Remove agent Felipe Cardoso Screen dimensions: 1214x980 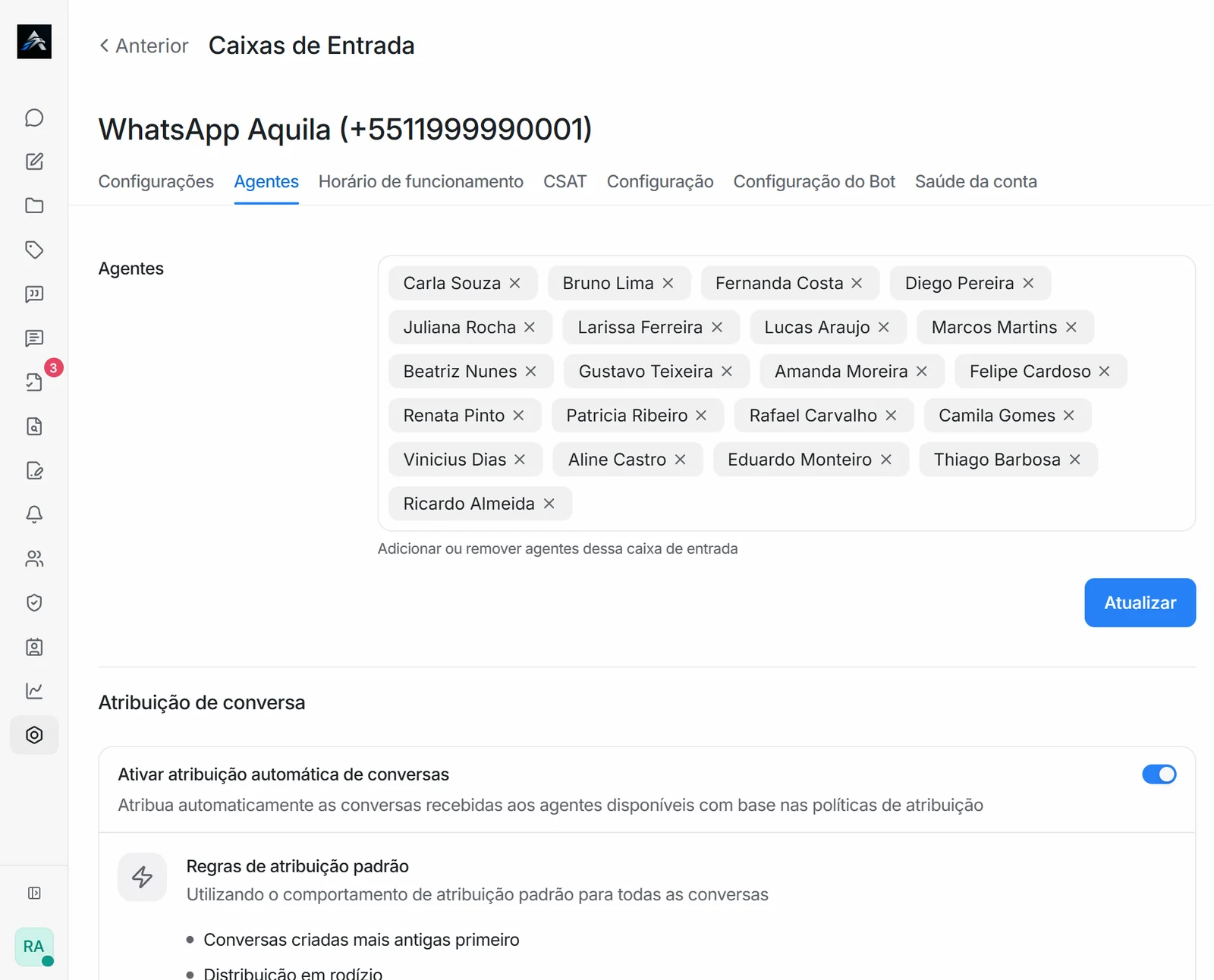(x=1104, y=371)
